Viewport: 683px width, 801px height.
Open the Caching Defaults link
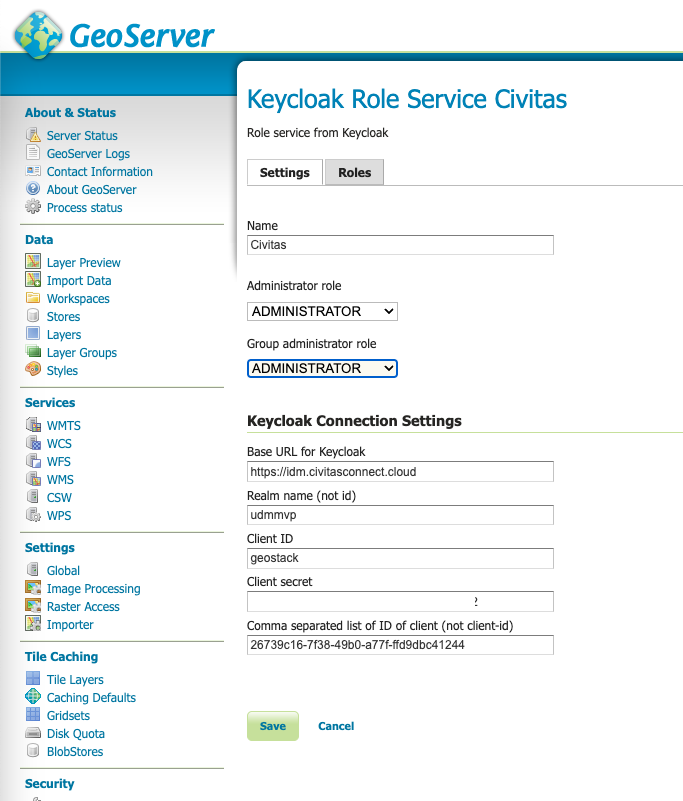(x=91, y=698)
